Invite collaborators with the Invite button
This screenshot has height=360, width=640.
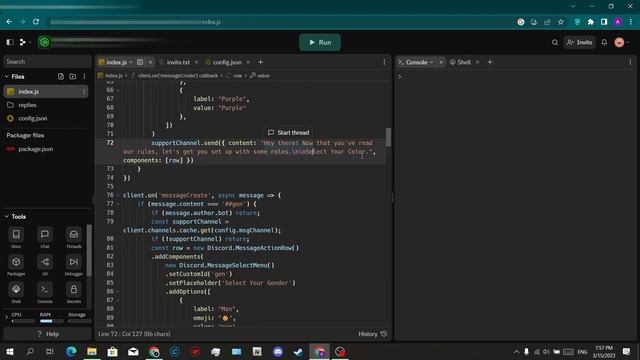[580, 42]
